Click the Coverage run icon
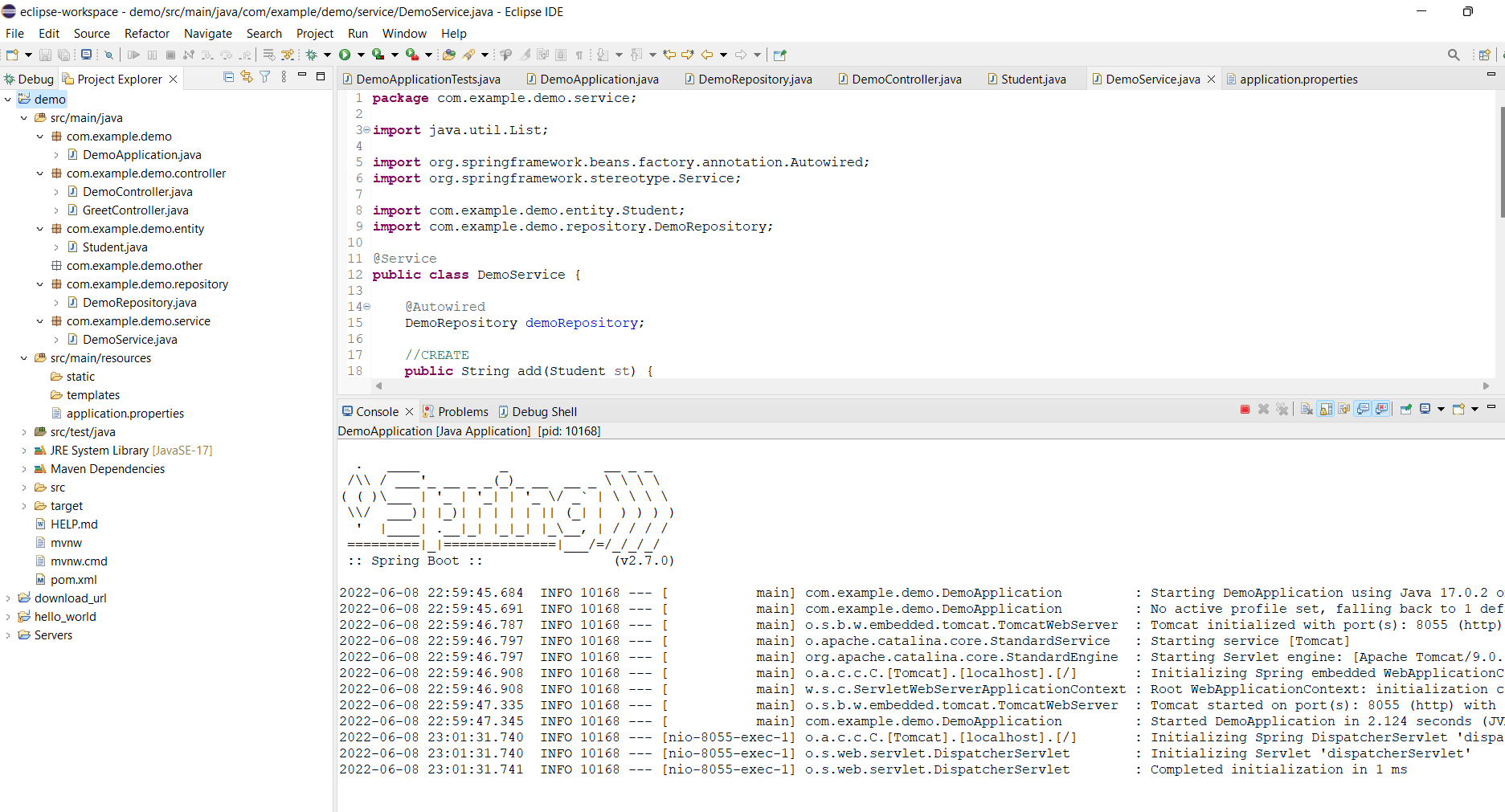The image size is (1505, 812). tap(378, 55)
